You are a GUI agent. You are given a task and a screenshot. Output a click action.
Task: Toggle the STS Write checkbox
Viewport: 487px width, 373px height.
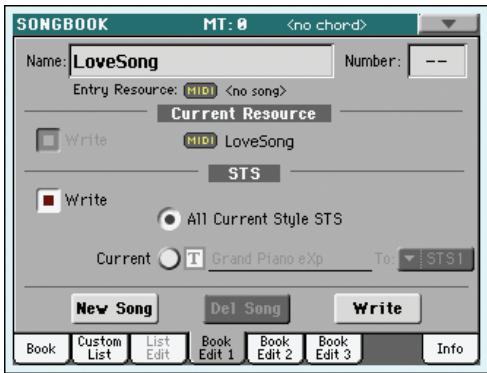tap(48, 200)
